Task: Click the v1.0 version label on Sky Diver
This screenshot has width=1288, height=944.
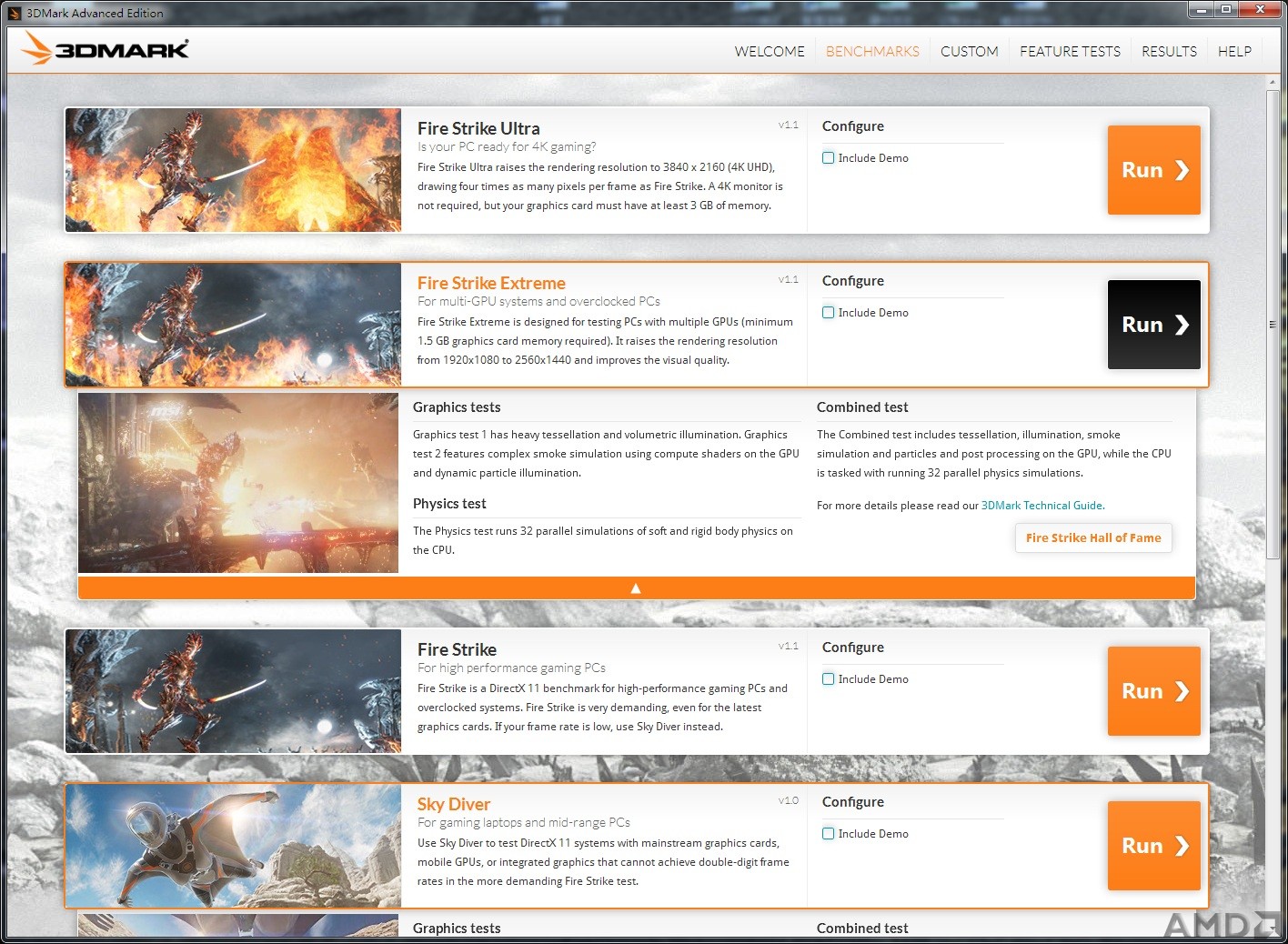Action: (788, 800)
